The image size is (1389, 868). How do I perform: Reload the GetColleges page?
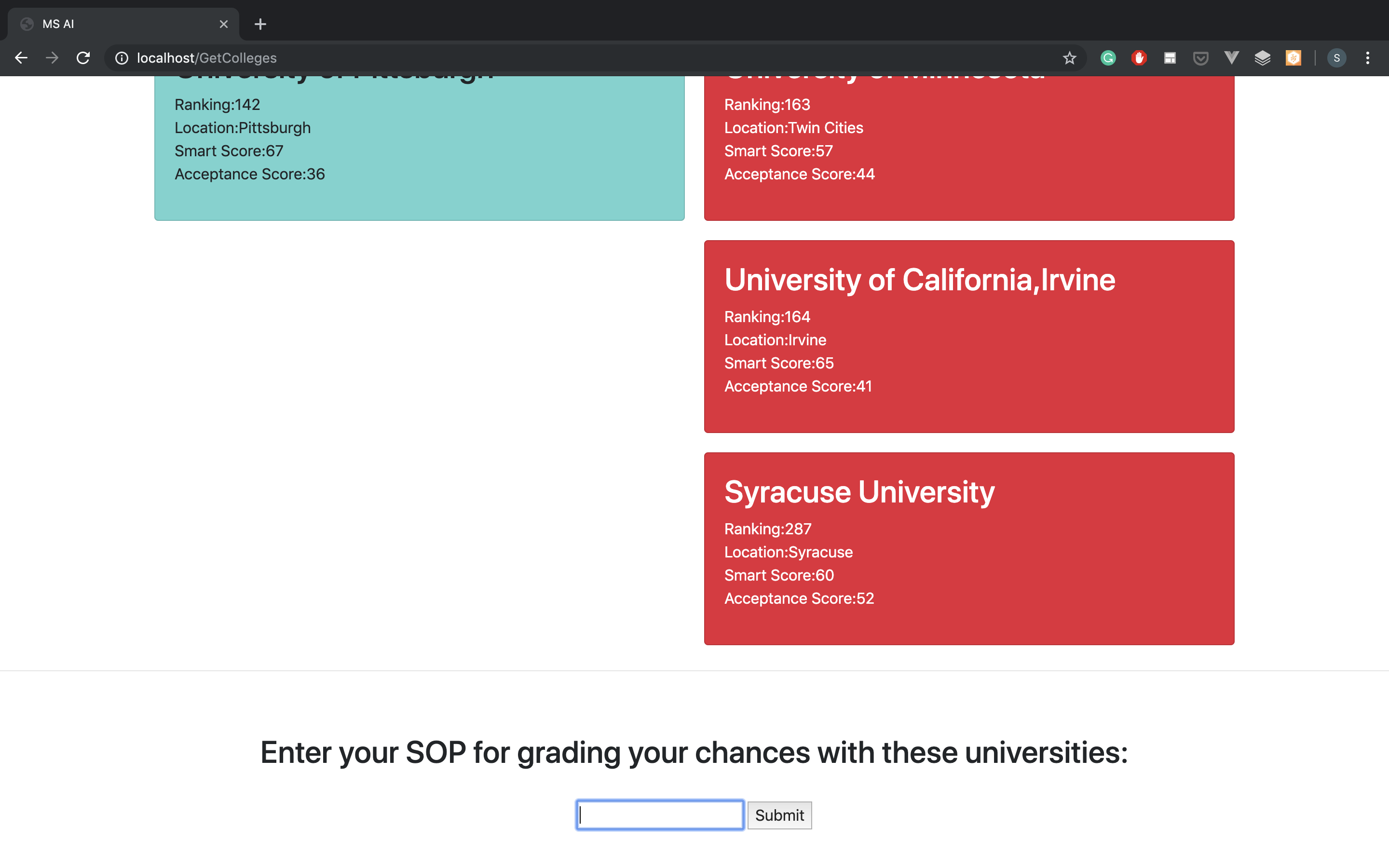83,58
